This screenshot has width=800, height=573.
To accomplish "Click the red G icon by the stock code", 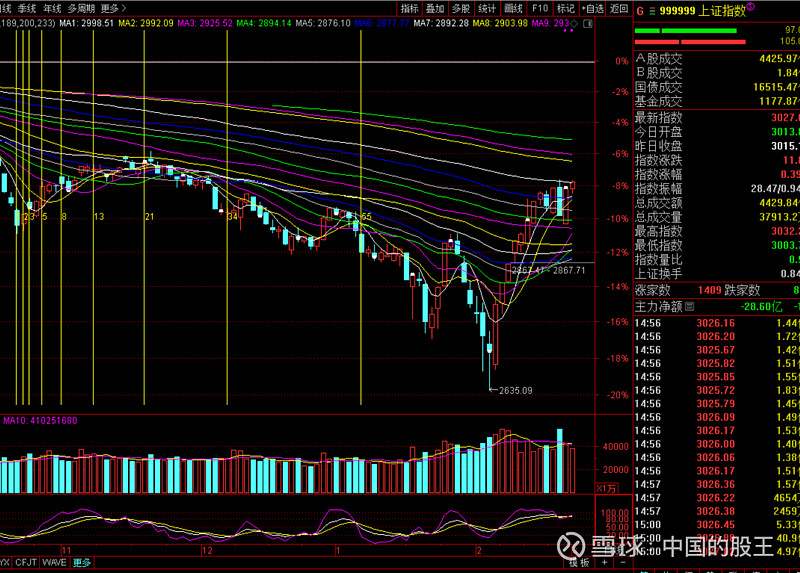I will click(640, 11).
